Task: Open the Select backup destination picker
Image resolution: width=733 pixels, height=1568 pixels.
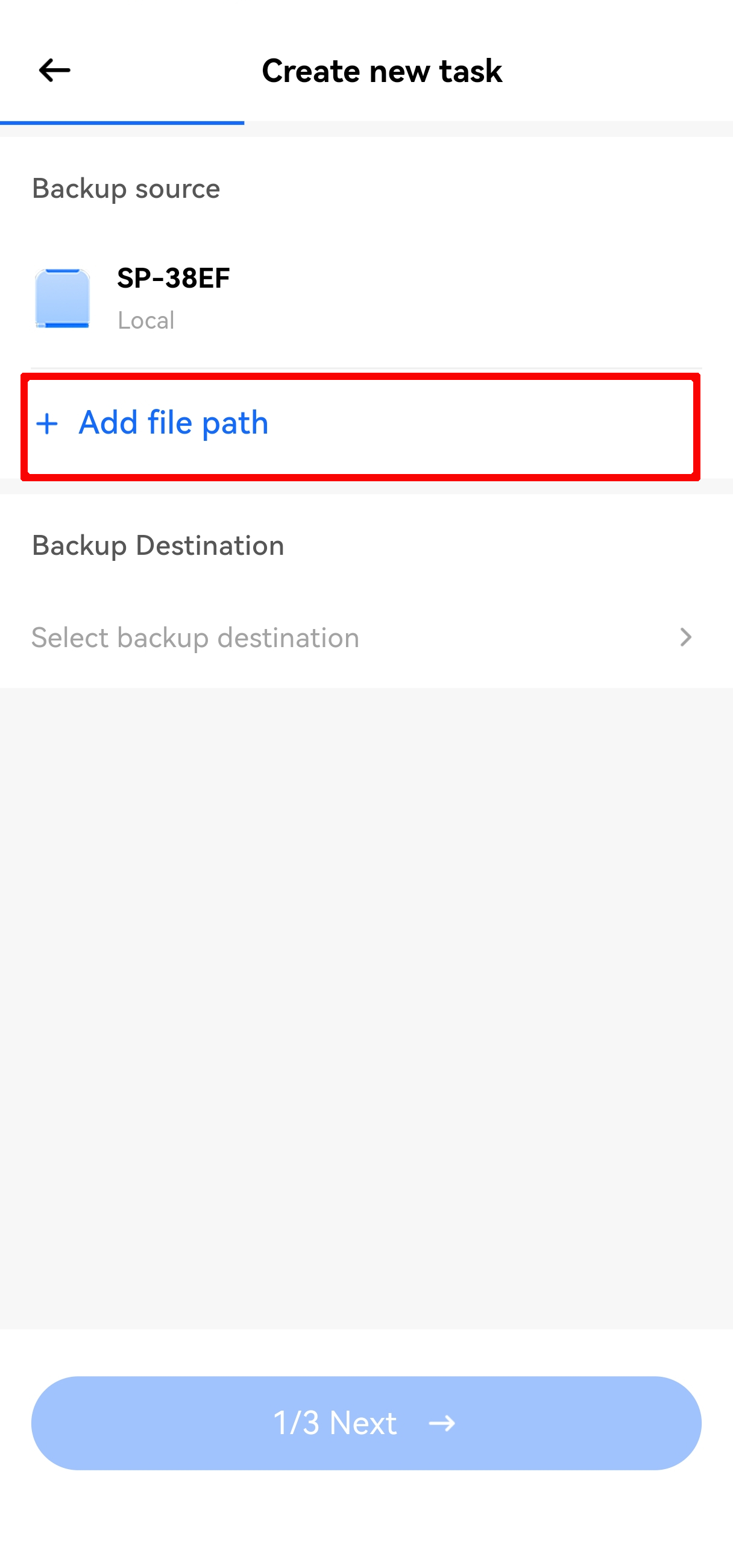Action: (195, 637)
